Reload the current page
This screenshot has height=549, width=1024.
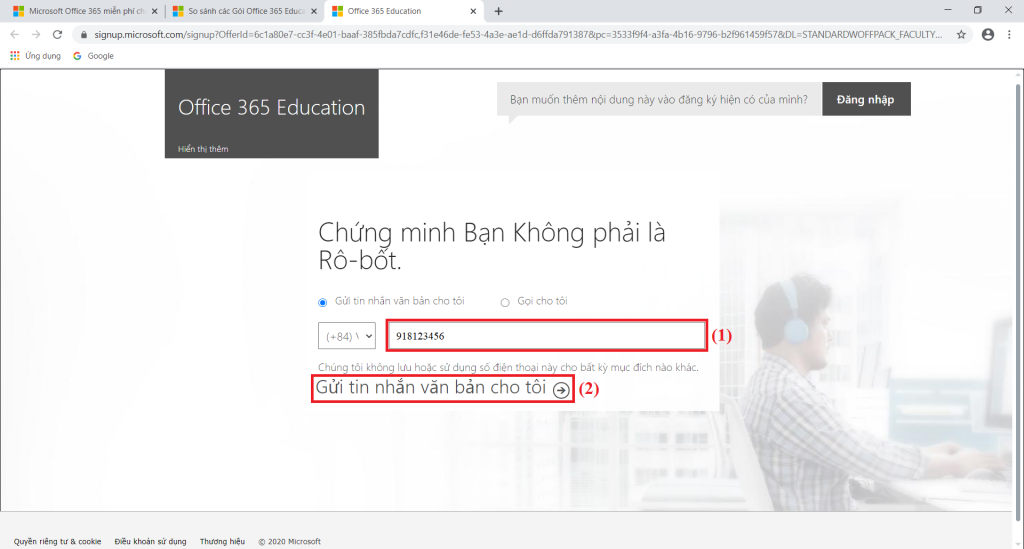tap(57, 35)
